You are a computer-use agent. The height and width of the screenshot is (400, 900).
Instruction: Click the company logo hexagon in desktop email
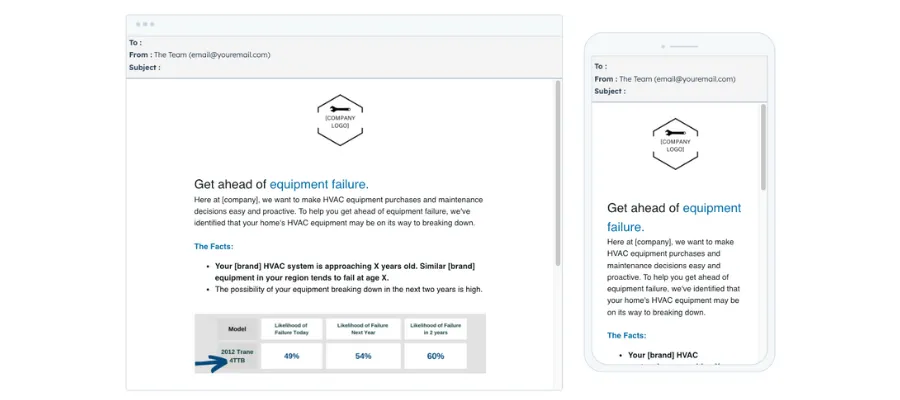tap(340, 120)
